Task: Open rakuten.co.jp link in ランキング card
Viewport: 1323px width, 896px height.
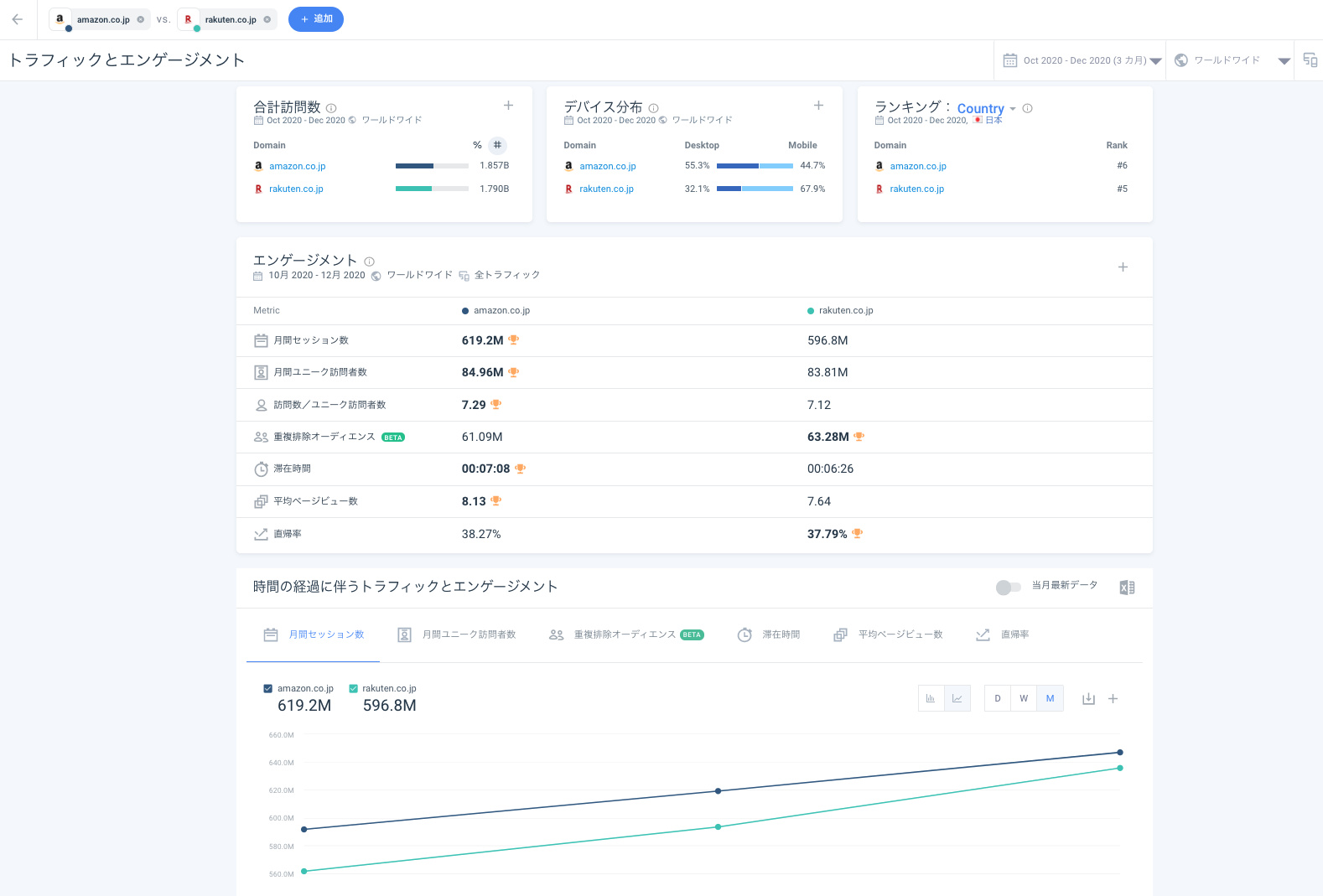Action: pyautogui.click(x=916, y=189)
